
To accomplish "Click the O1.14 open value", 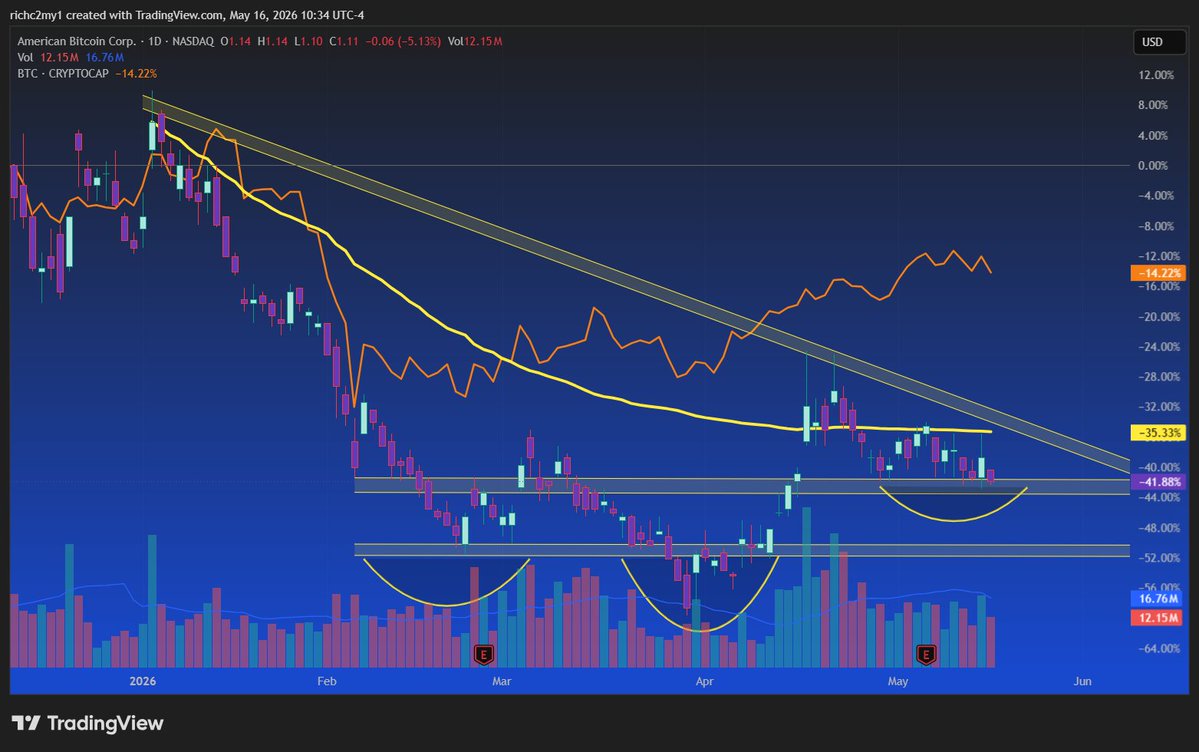I will [x=236, y=41].
